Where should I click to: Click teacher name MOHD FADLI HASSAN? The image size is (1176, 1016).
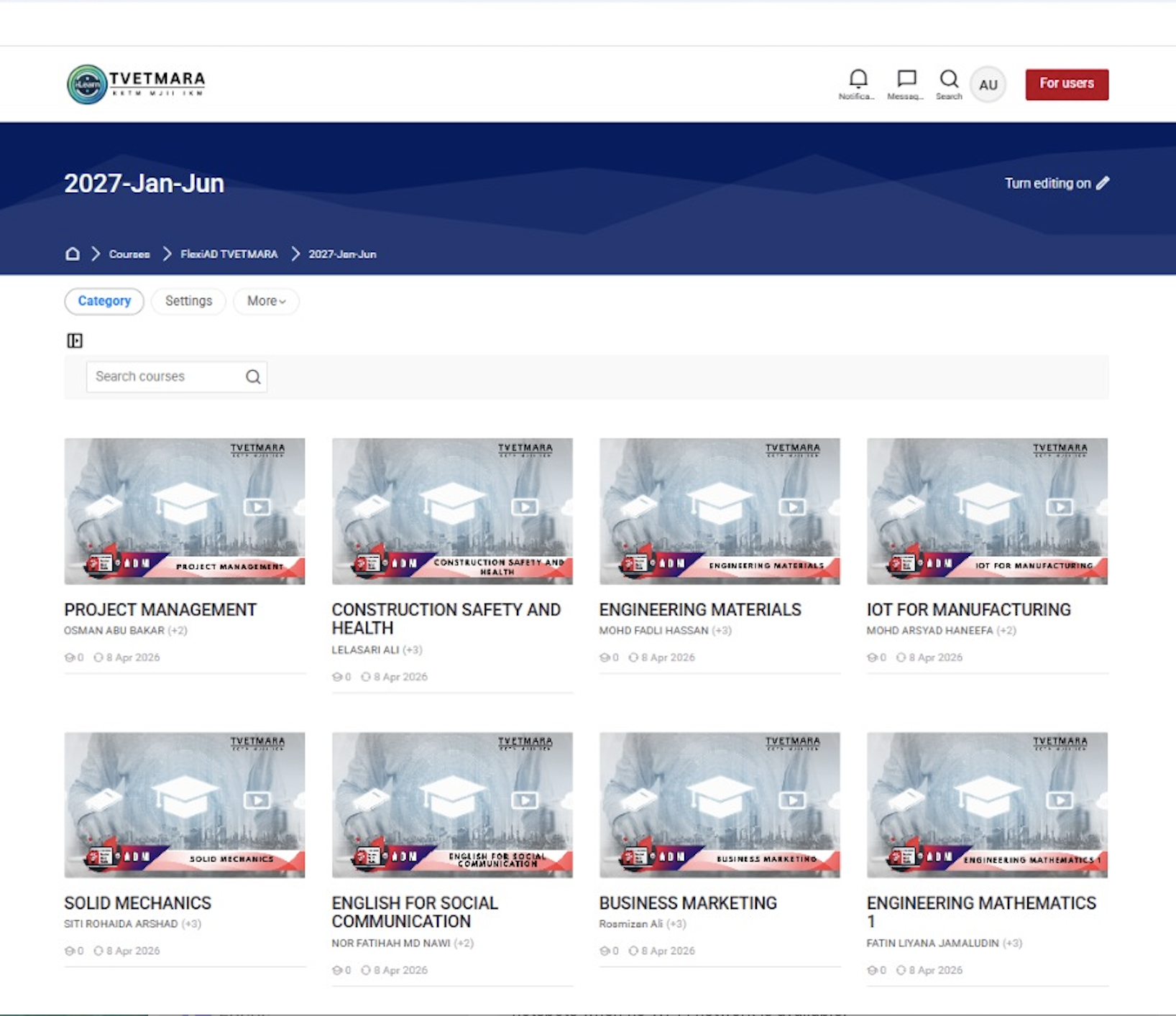click(x=653, y=630)
